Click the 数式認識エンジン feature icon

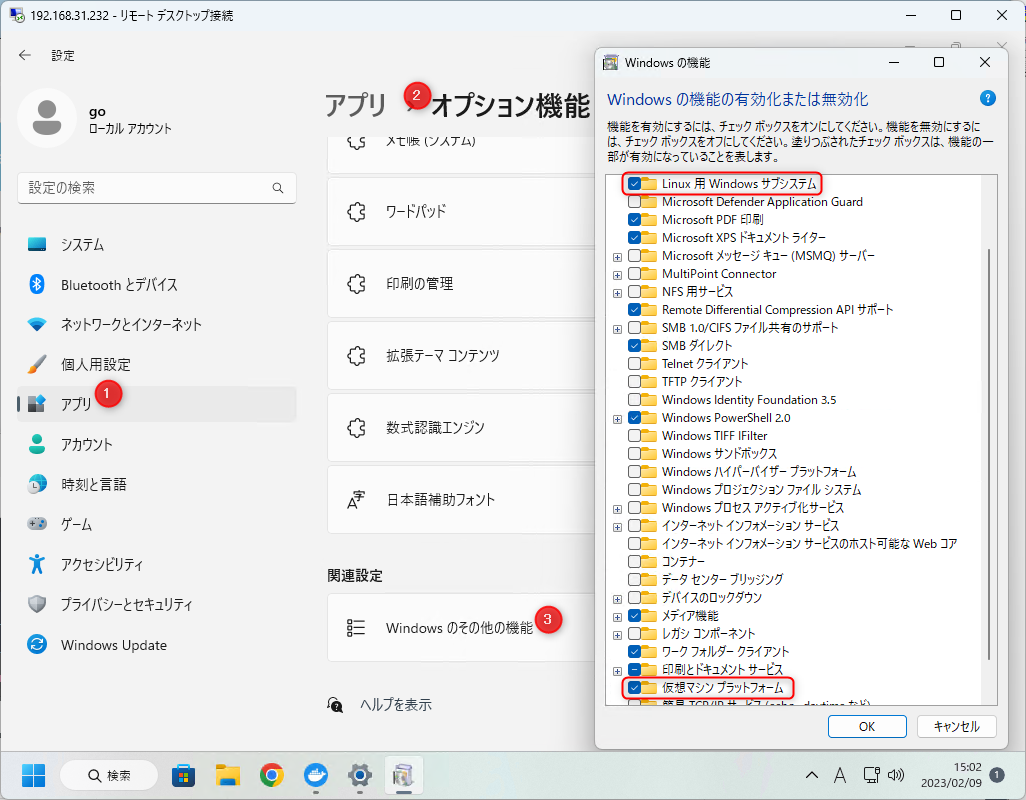[x=356, y=427]
